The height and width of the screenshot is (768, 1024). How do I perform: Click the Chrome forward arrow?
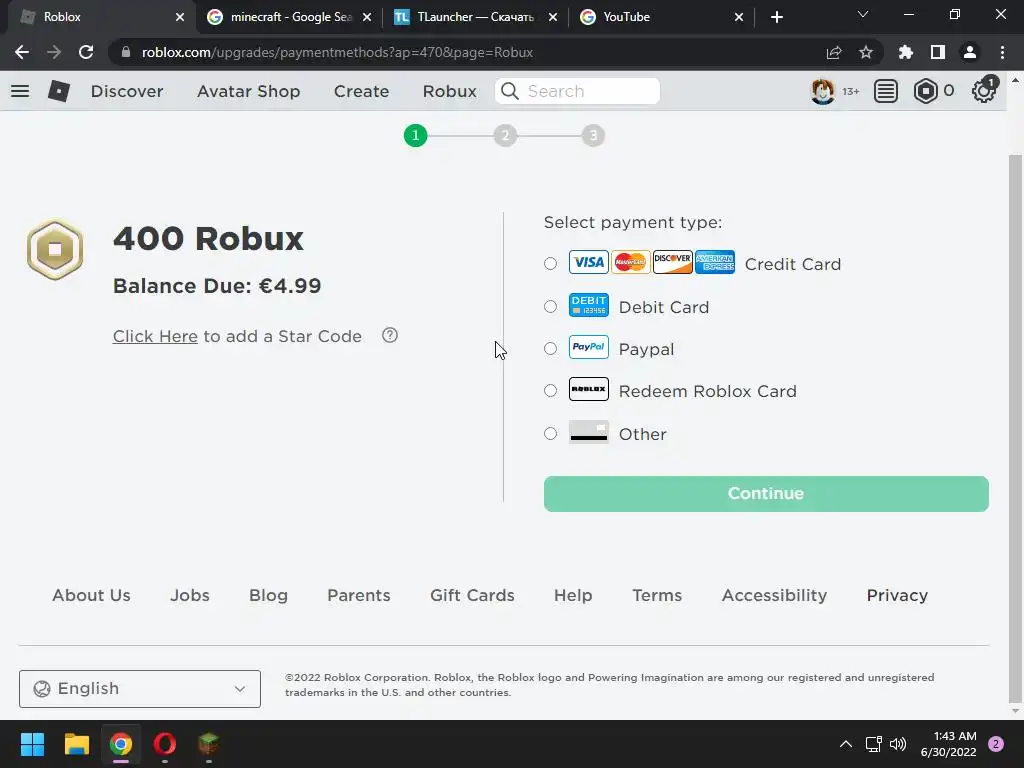point(54,52)
